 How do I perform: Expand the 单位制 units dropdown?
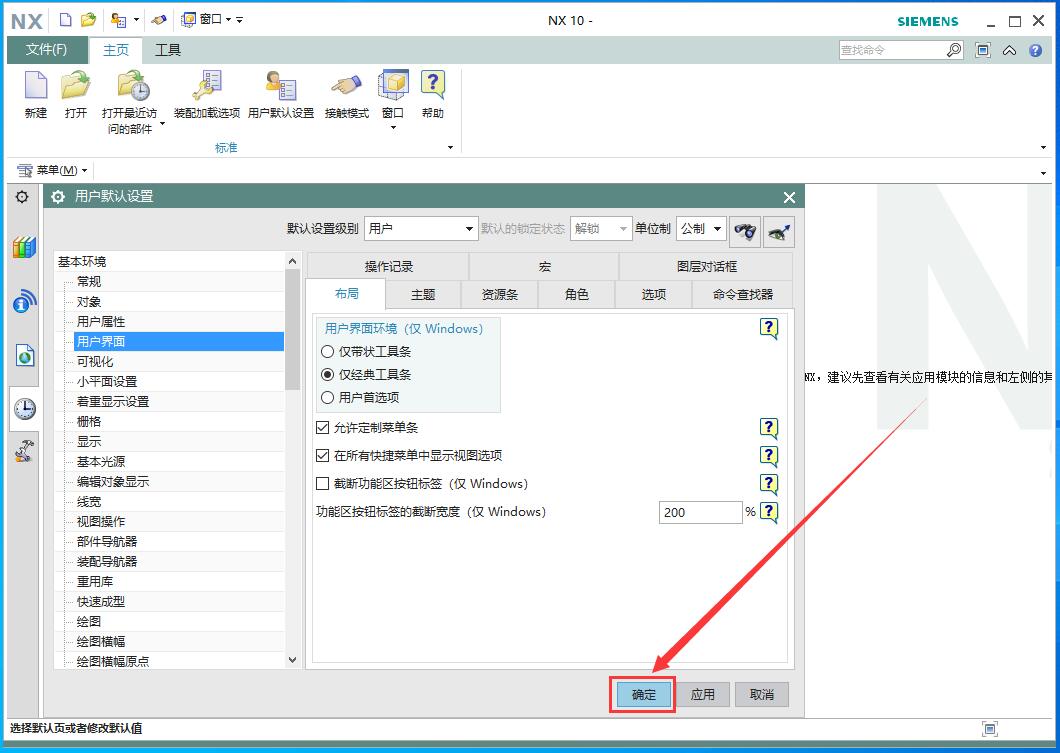tap(701, 229)
